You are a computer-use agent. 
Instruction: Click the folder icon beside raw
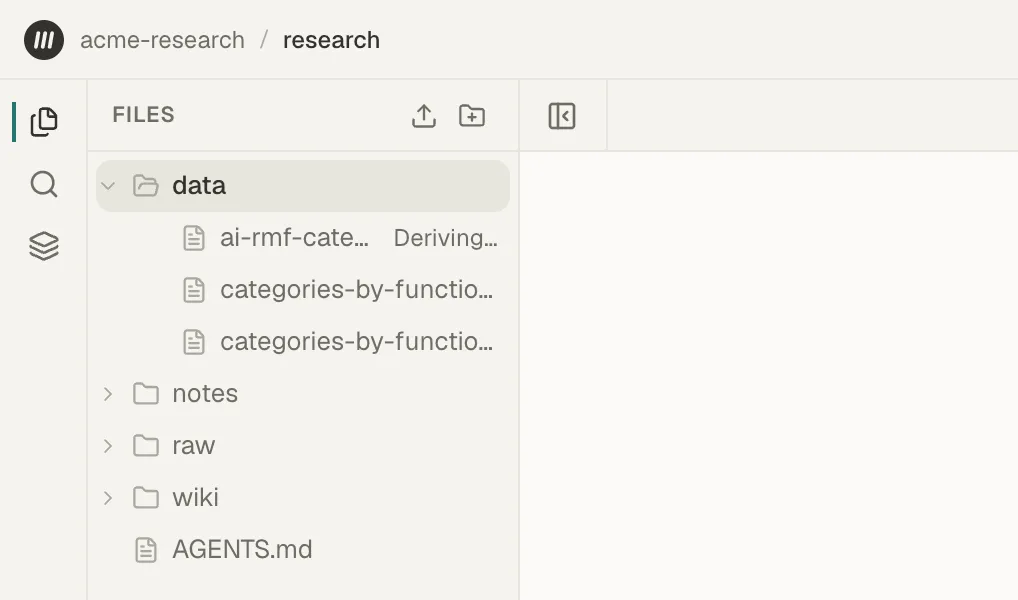coord(145,445)
